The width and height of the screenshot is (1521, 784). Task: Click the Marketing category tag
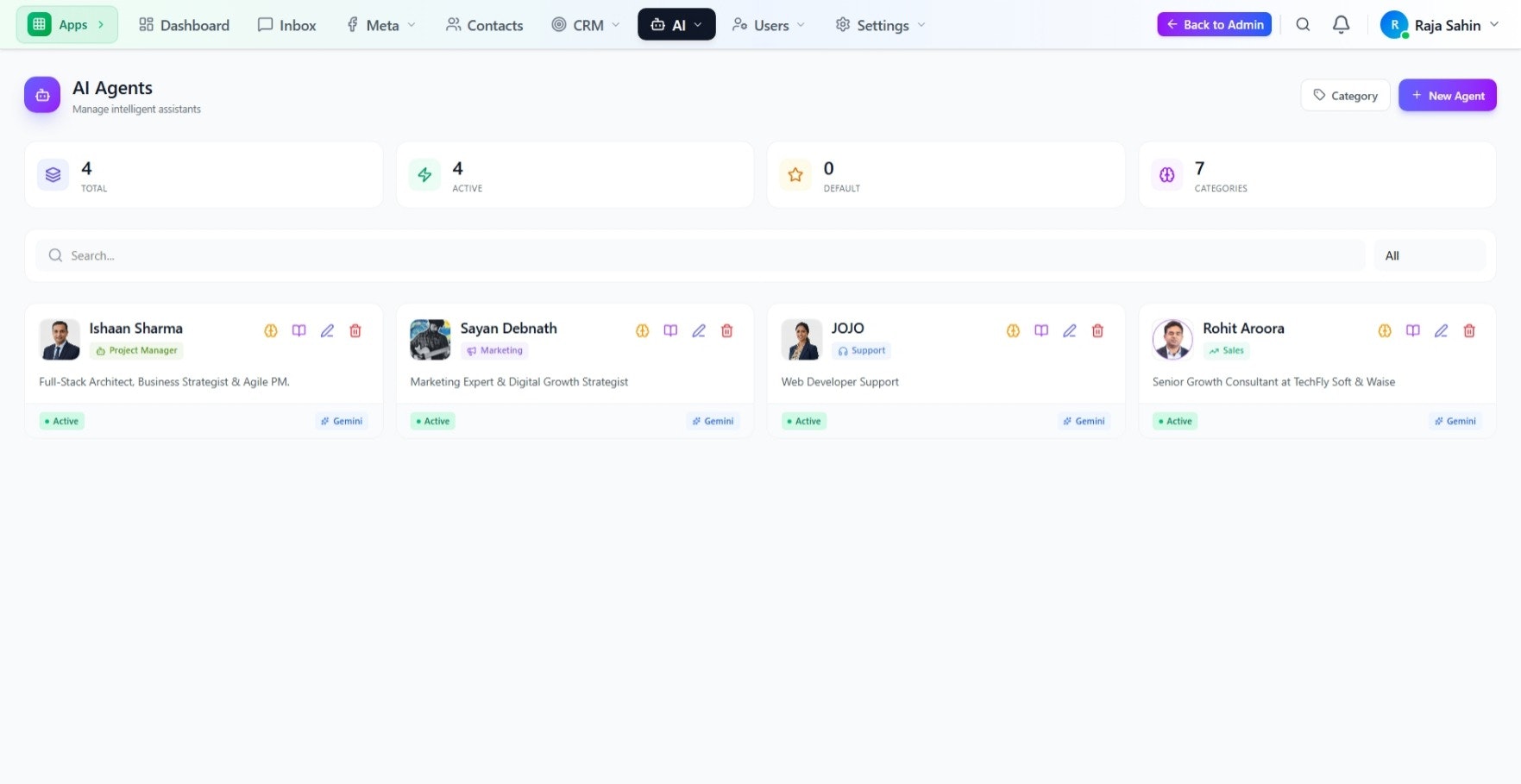(494, 351)
